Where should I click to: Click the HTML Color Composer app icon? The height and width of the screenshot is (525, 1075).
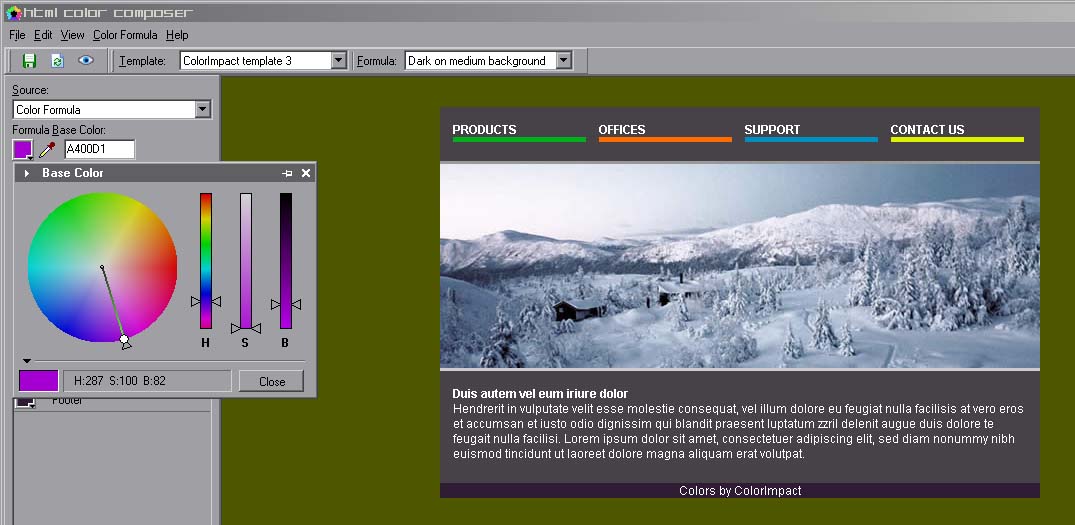(13, 12)
